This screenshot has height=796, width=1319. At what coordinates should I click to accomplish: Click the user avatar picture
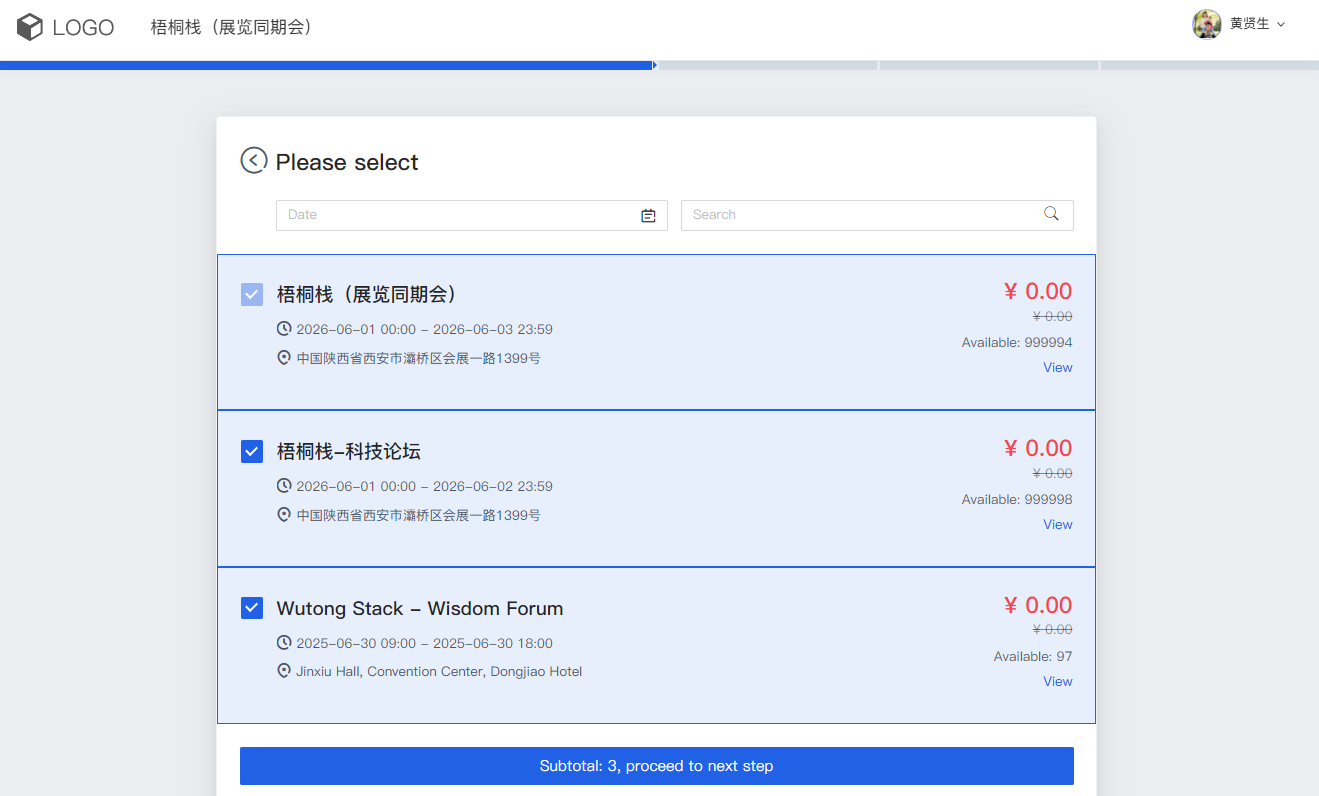pos(1207,24)
